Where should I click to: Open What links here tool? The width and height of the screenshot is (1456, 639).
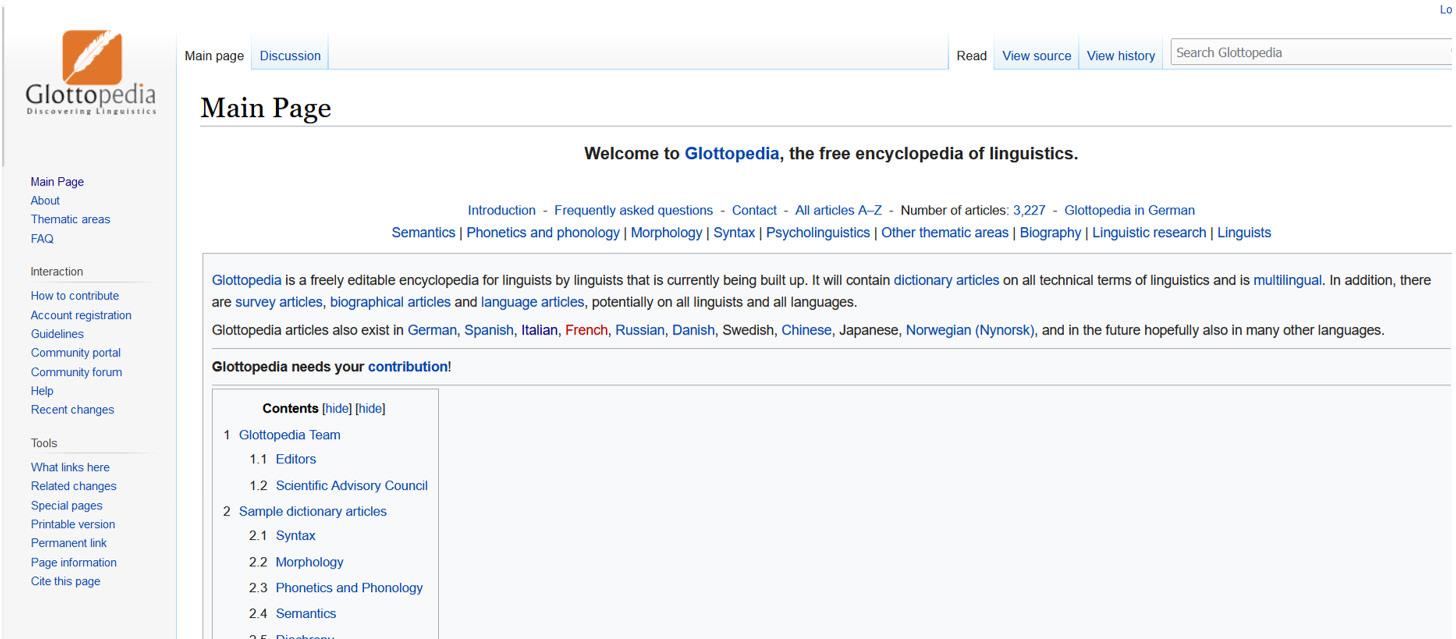[70, 468]
